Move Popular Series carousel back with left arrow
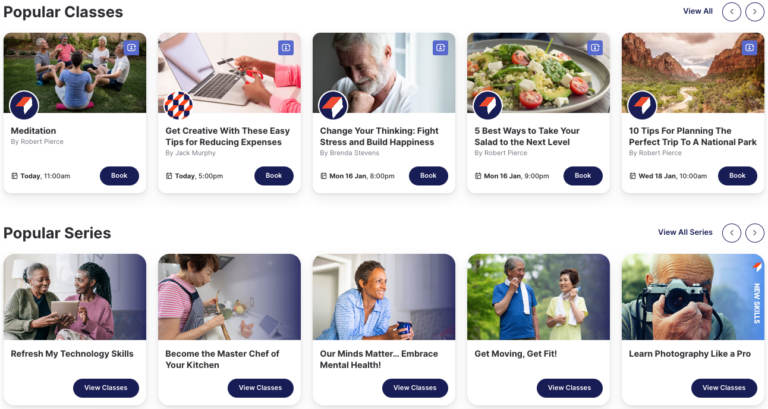Image resolution: width=768 pixels, height=409 pixels. 732,233
